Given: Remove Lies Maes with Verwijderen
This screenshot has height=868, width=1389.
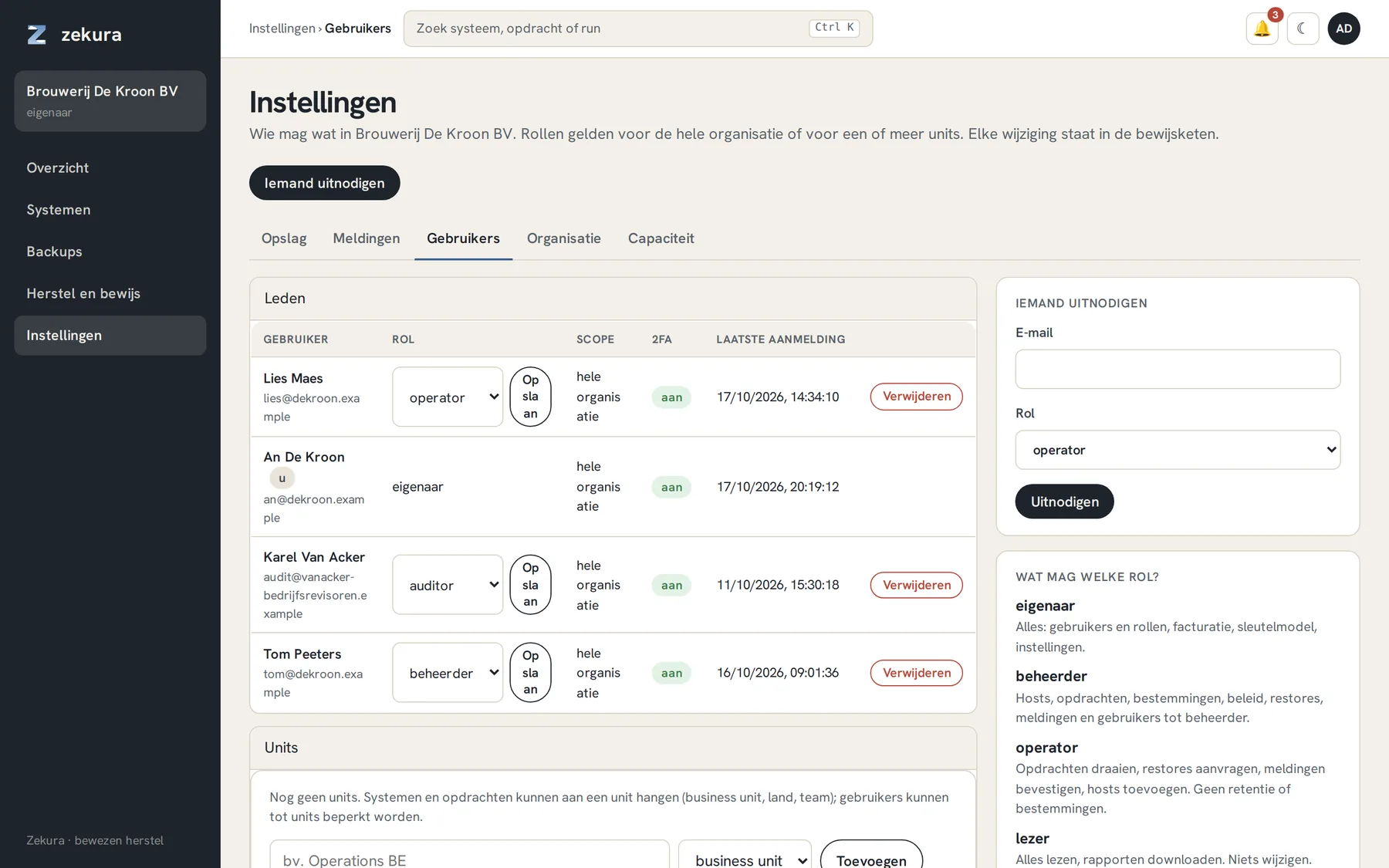Looking at the screenshot, I should point(917,397).
